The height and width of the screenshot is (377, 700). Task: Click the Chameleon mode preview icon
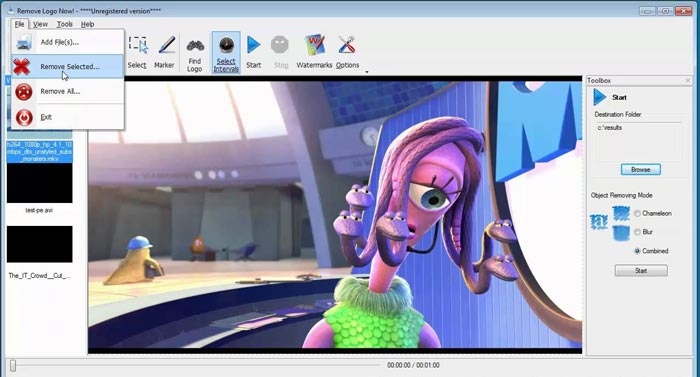point(621,214)
